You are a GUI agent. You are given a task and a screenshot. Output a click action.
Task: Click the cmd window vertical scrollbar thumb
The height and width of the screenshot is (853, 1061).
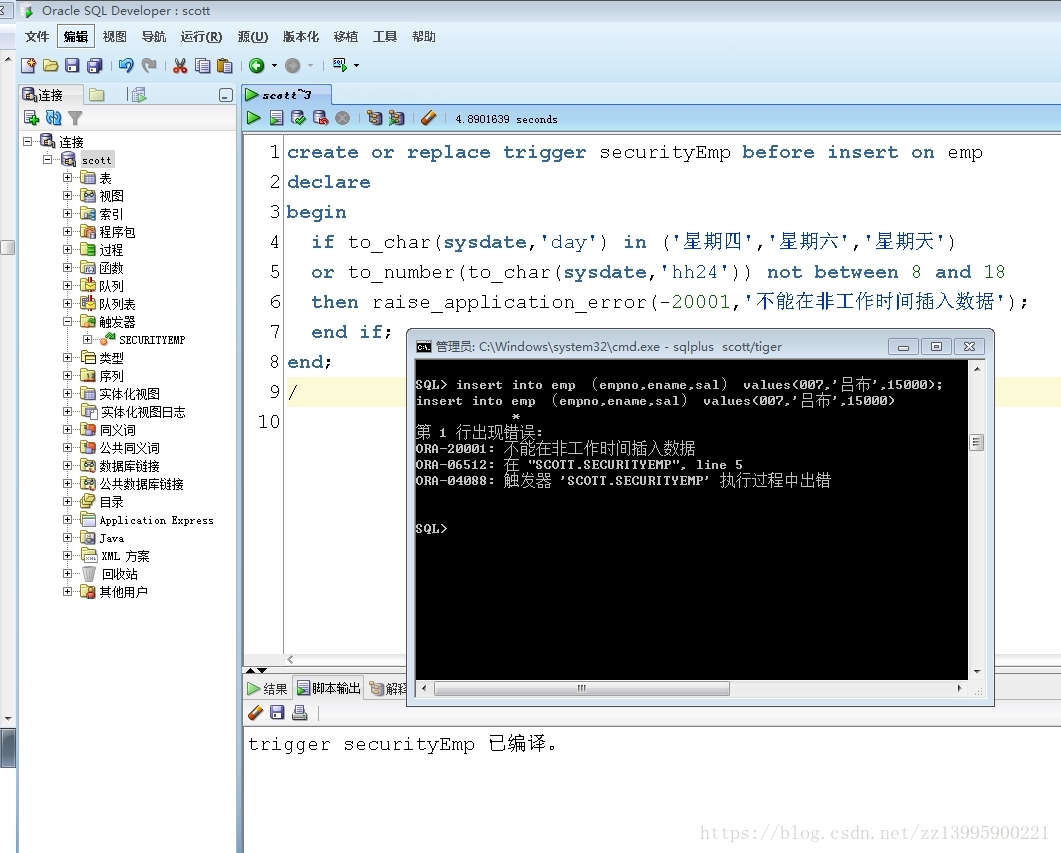tap(976, 442)
